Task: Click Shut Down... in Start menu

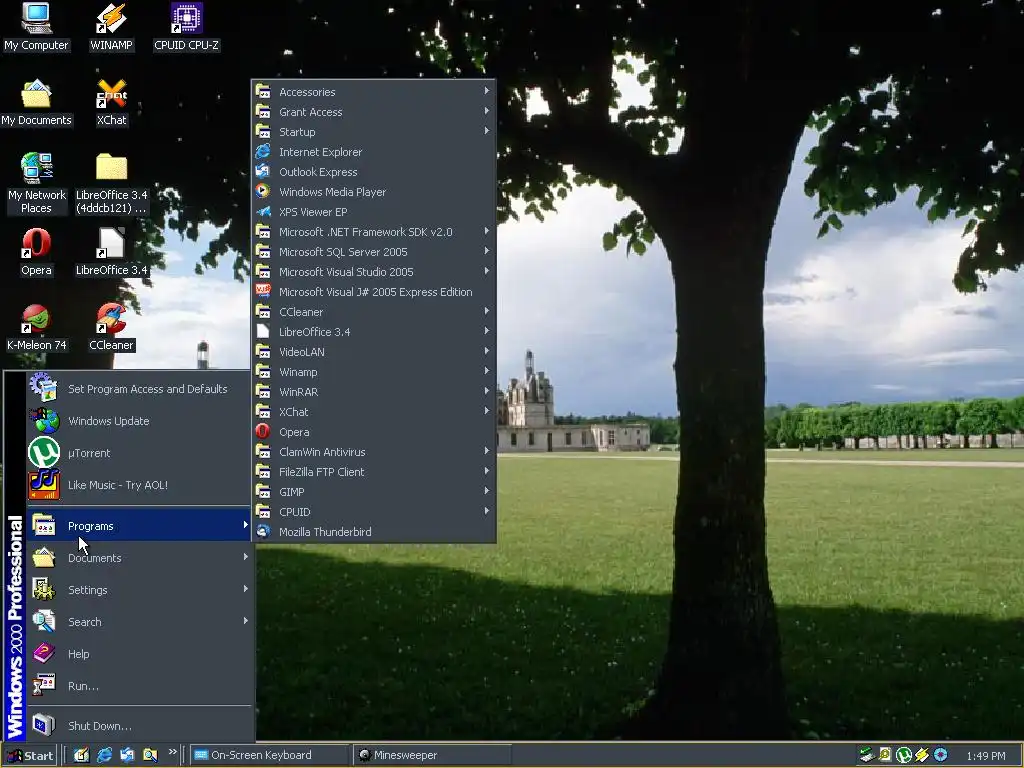Action: [138, 726]
